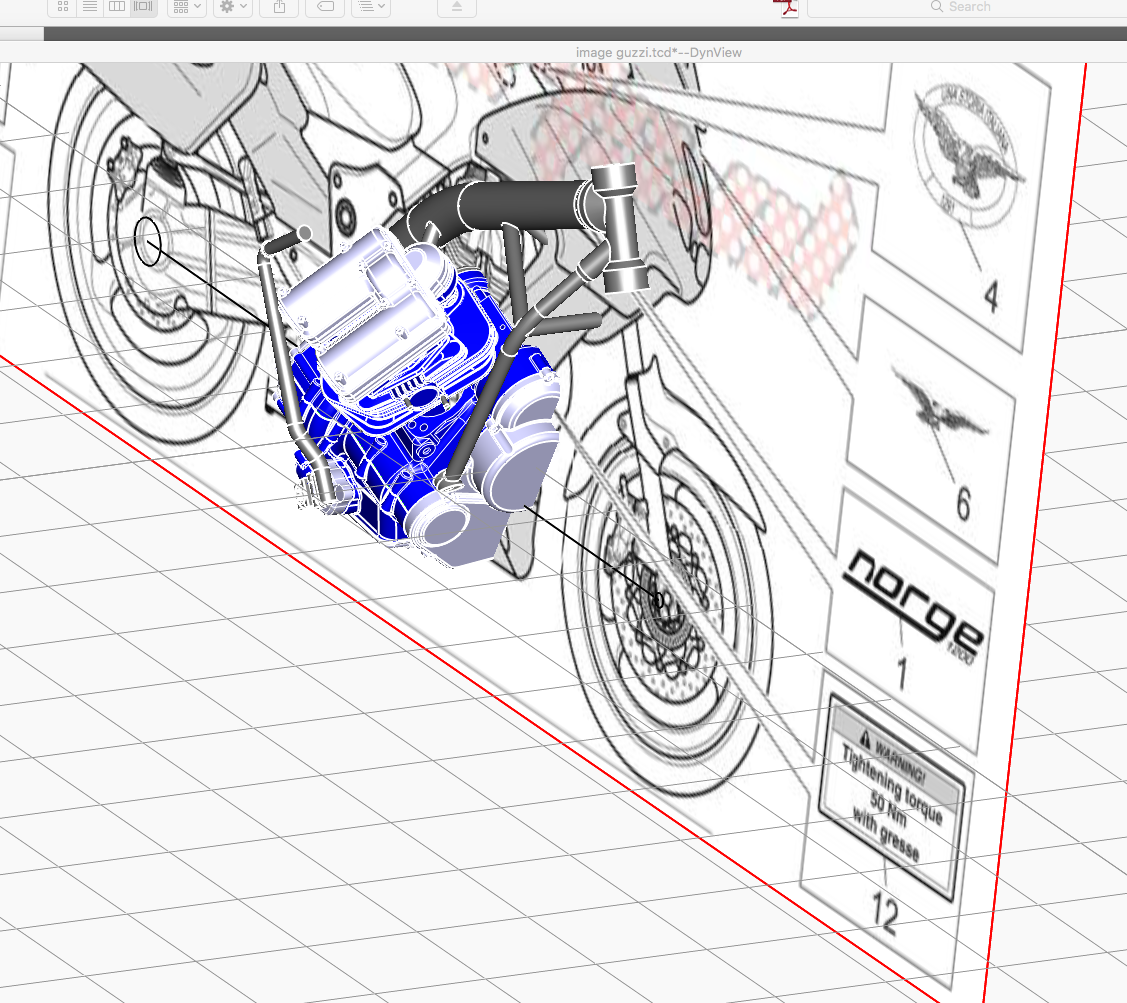Click the Eject toolbar button
Screen dimensions: 1127x1003
(456, 6)
